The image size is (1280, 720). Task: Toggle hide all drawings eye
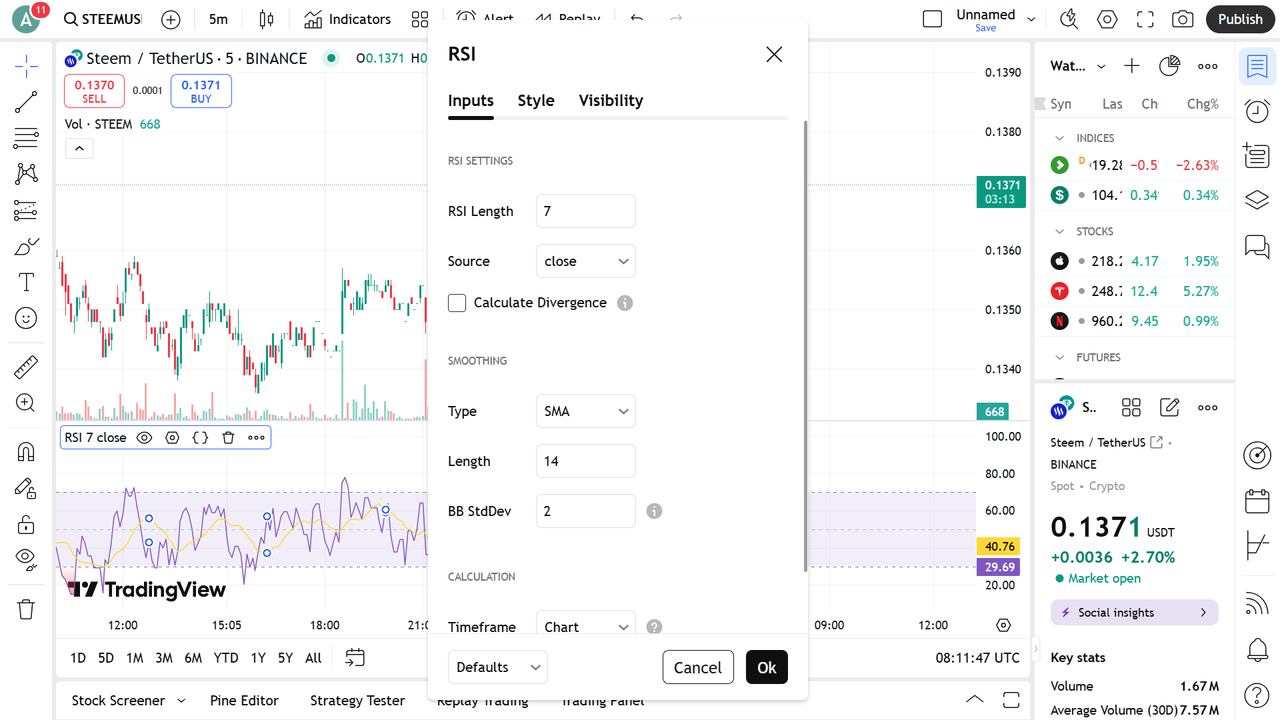(26, 558)
